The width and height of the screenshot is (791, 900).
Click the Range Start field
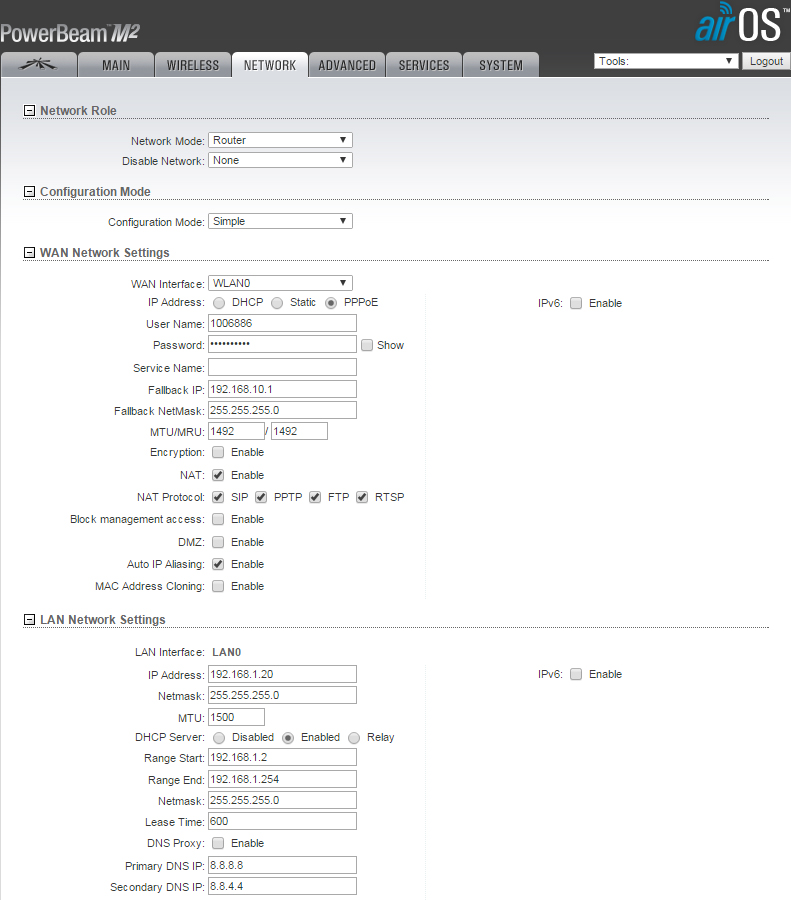point(282,758)
